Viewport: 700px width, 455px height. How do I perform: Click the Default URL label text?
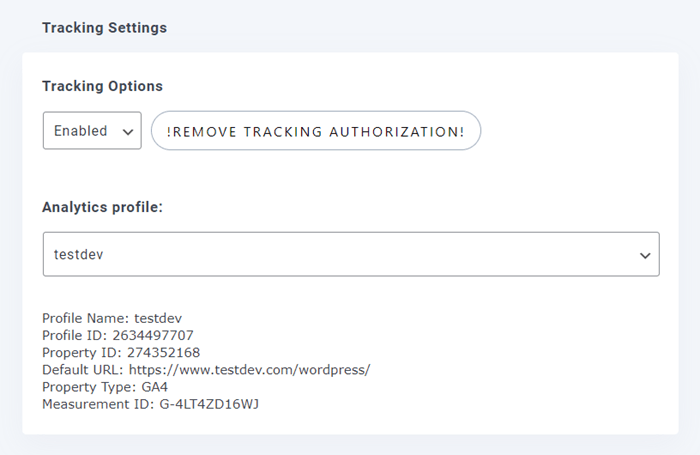(83, 369)
